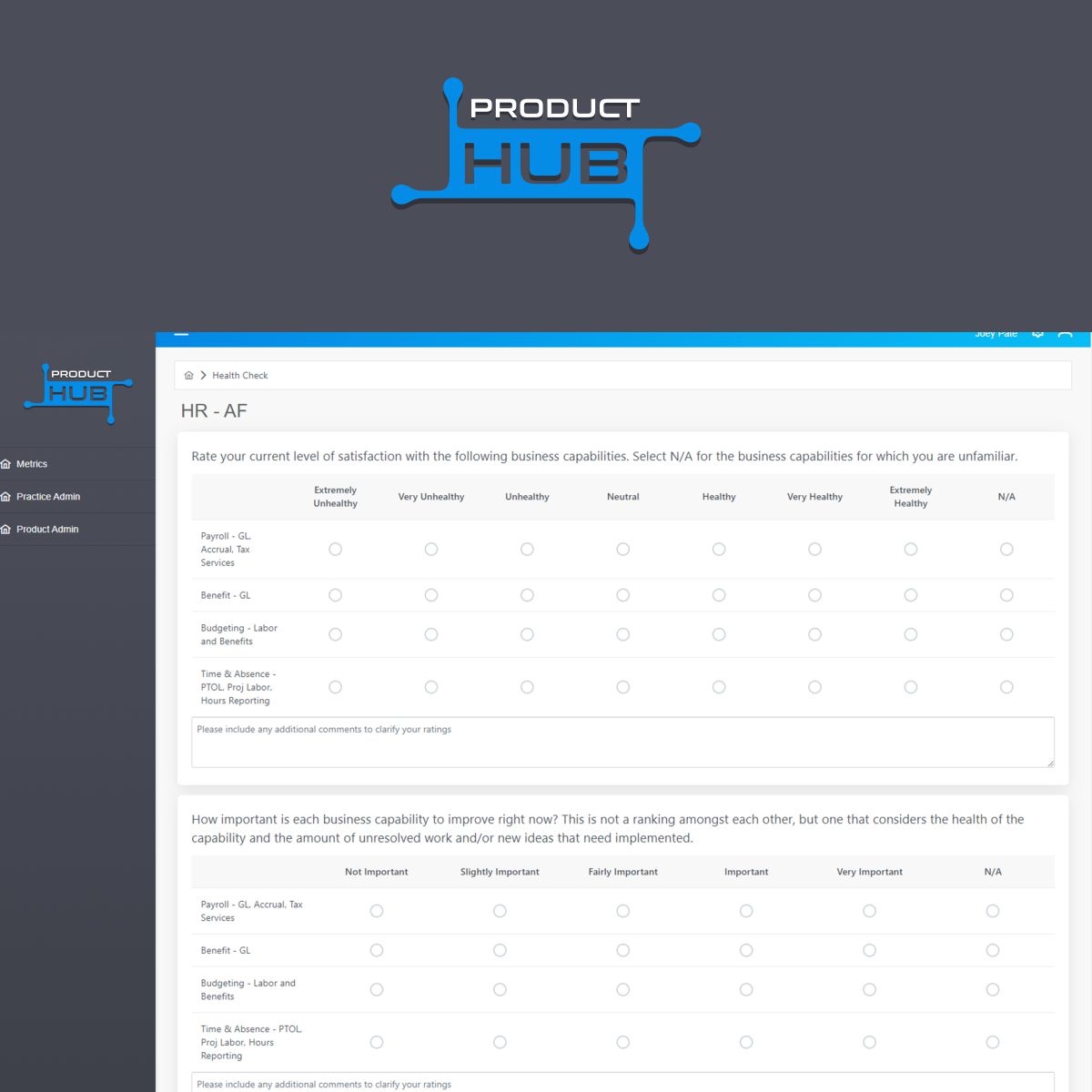Image resolution: width=1092 pixels, height=1092 pixels.
Task: Focus the satisfaction ratings comments box
Action: 622,742
